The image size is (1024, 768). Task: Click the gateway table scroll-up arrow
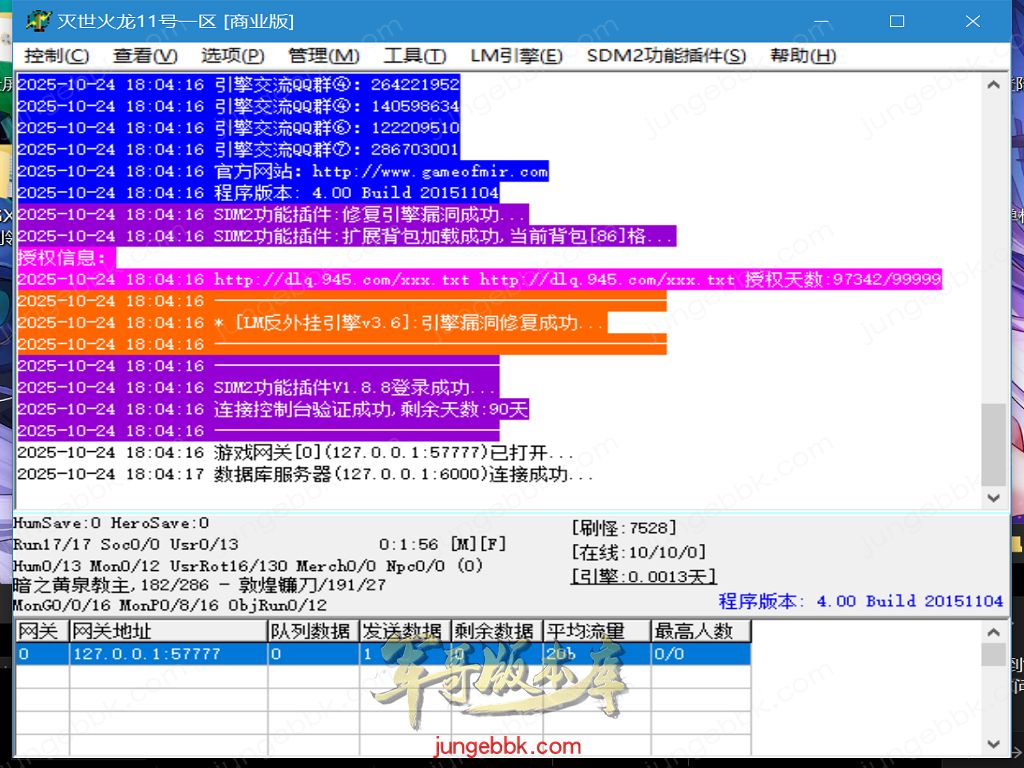(993, 632)
